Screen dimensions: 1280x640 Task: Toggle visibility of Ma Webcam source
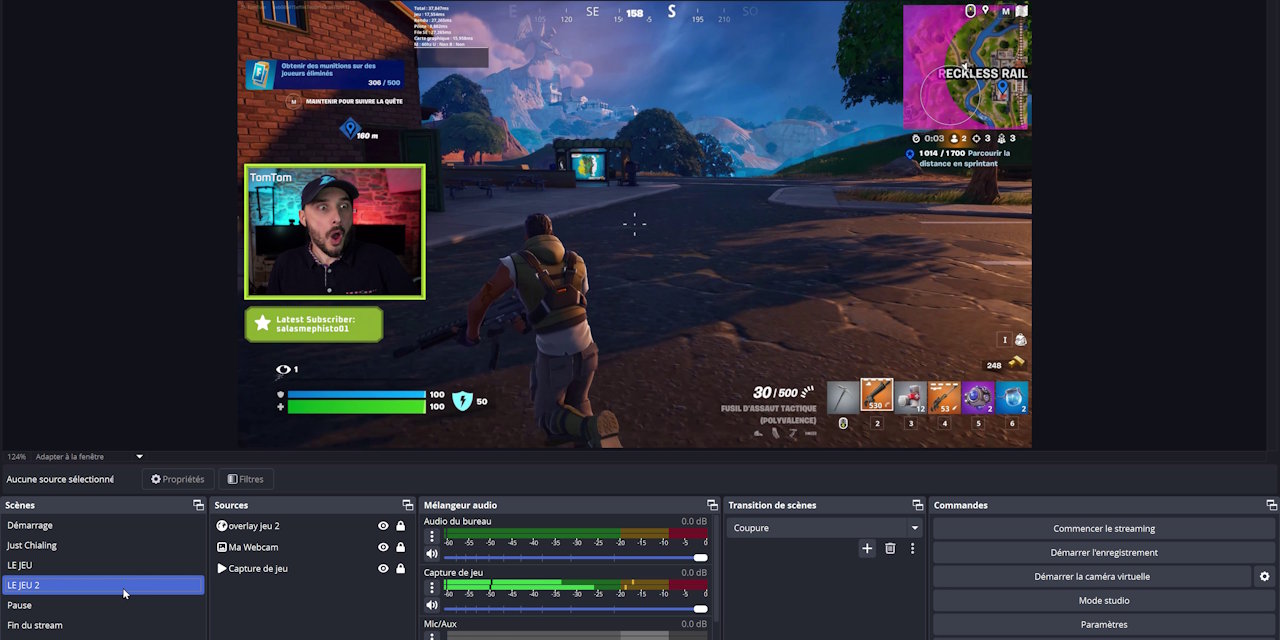[x=383, y=547]
